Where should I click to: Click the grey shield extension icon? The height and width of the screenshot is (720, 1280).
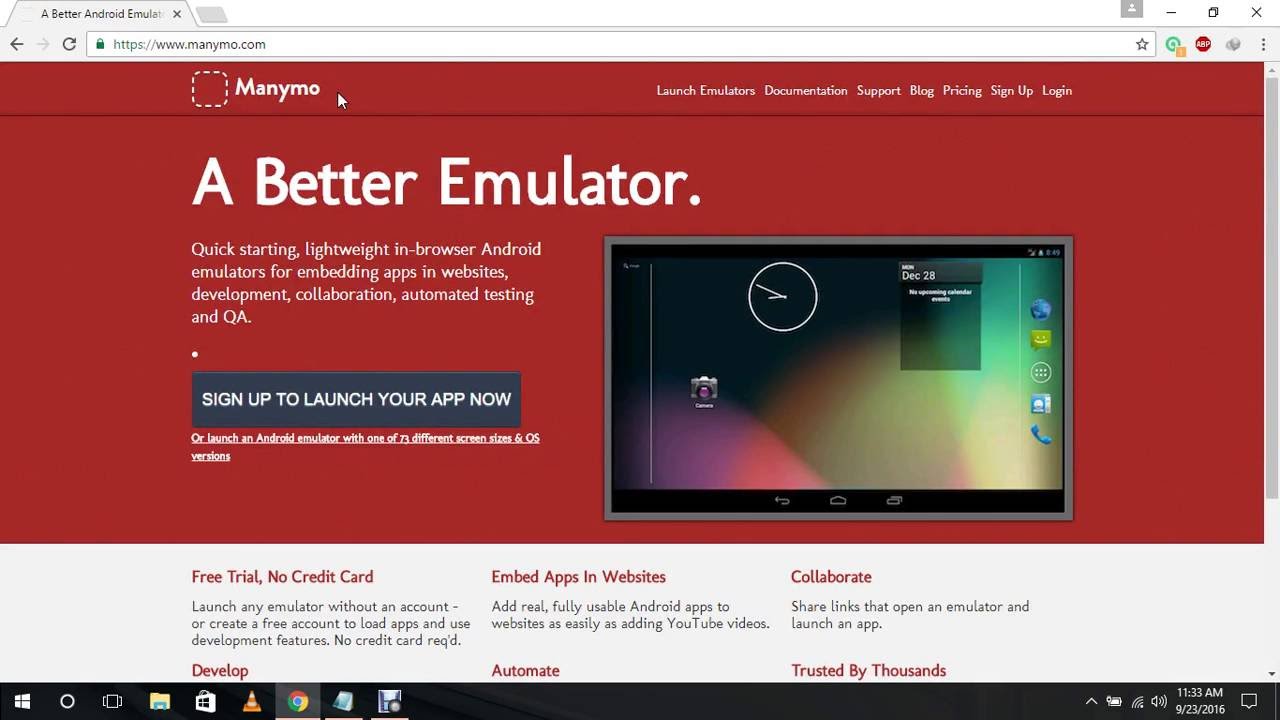[1233, 44]
